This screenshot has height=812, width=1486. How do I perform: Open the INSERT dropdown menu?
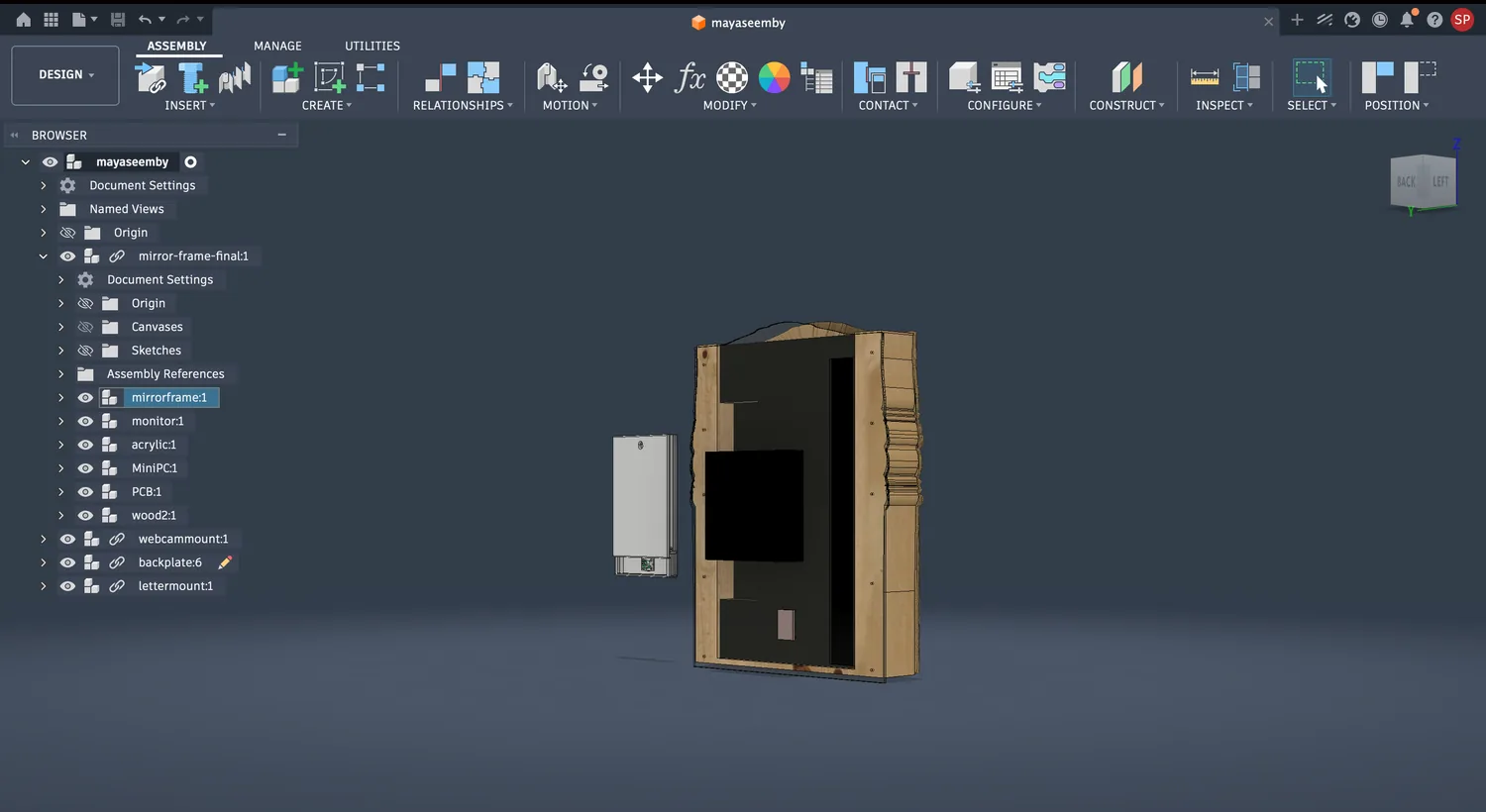point(189,105)
